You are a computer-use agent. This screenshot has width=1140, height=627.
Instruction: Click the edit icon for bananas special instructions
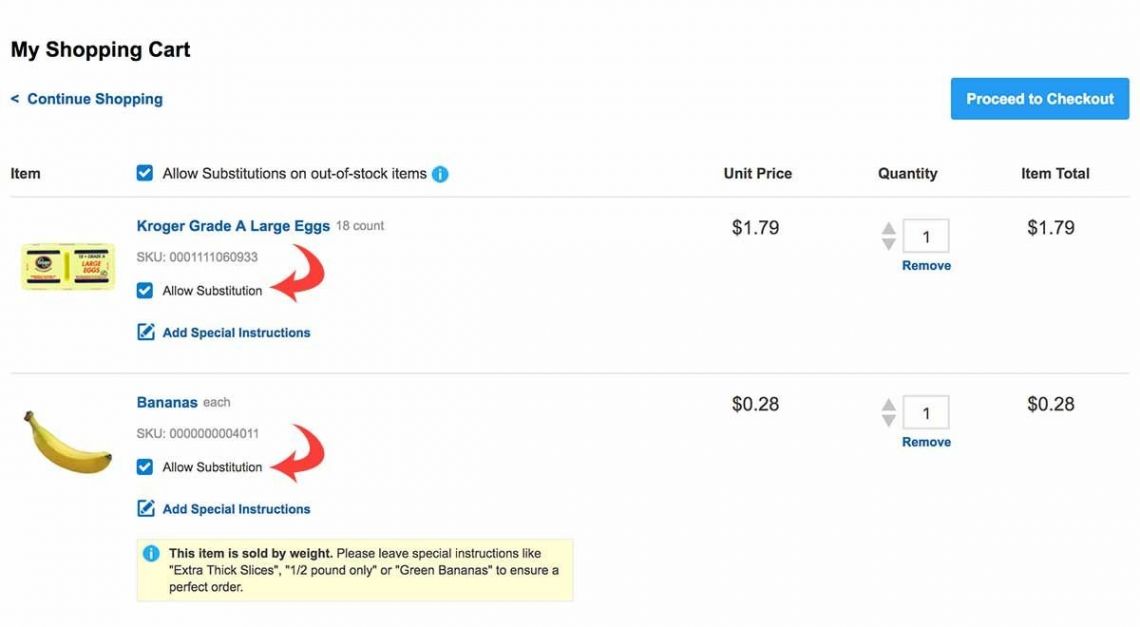click(x=145, y=509)
